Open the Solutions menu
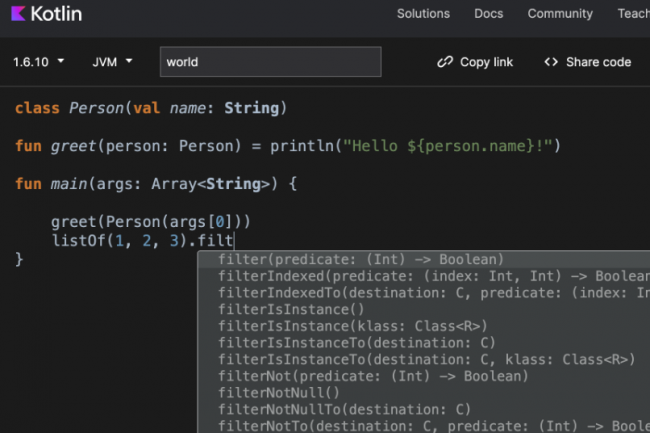650x433 pixels. (x=423, y=14)
